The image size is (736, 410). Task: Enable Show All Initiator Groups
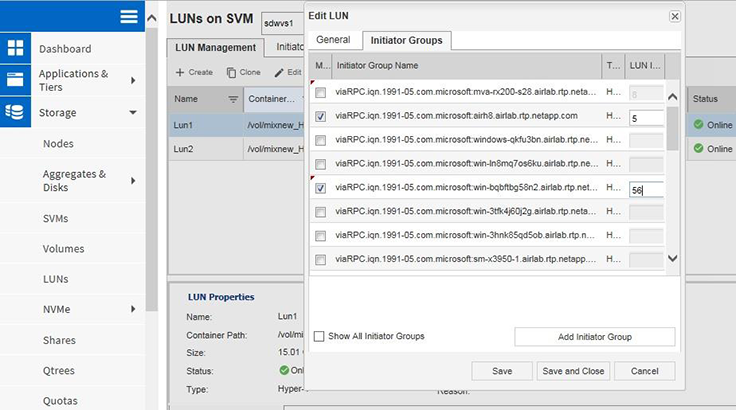[x=320, y=336]
